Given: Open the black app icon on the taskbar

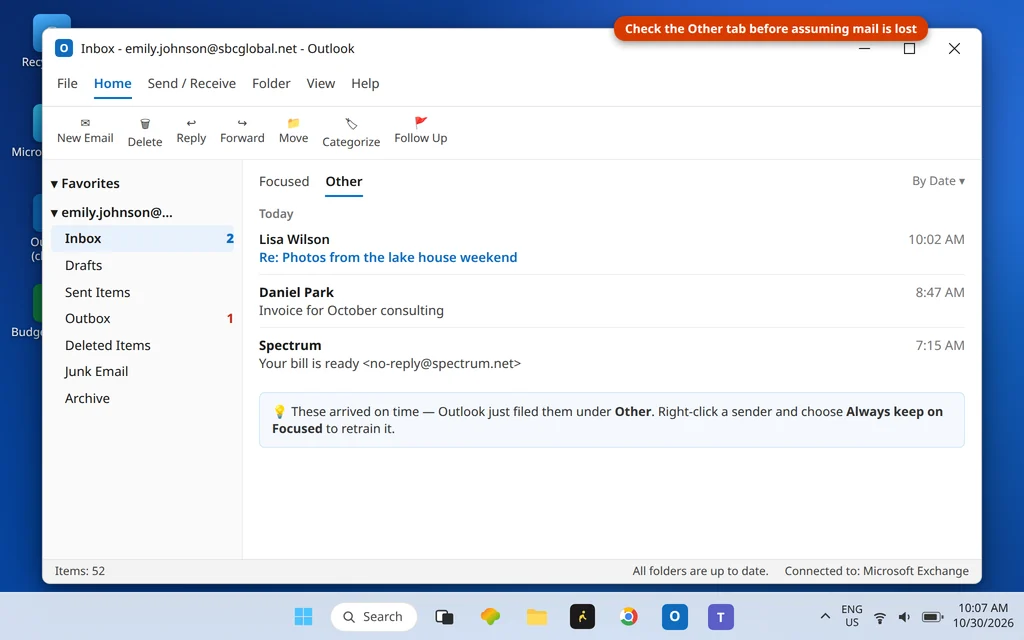Looking at the screenshot, I should click(583, 616).
